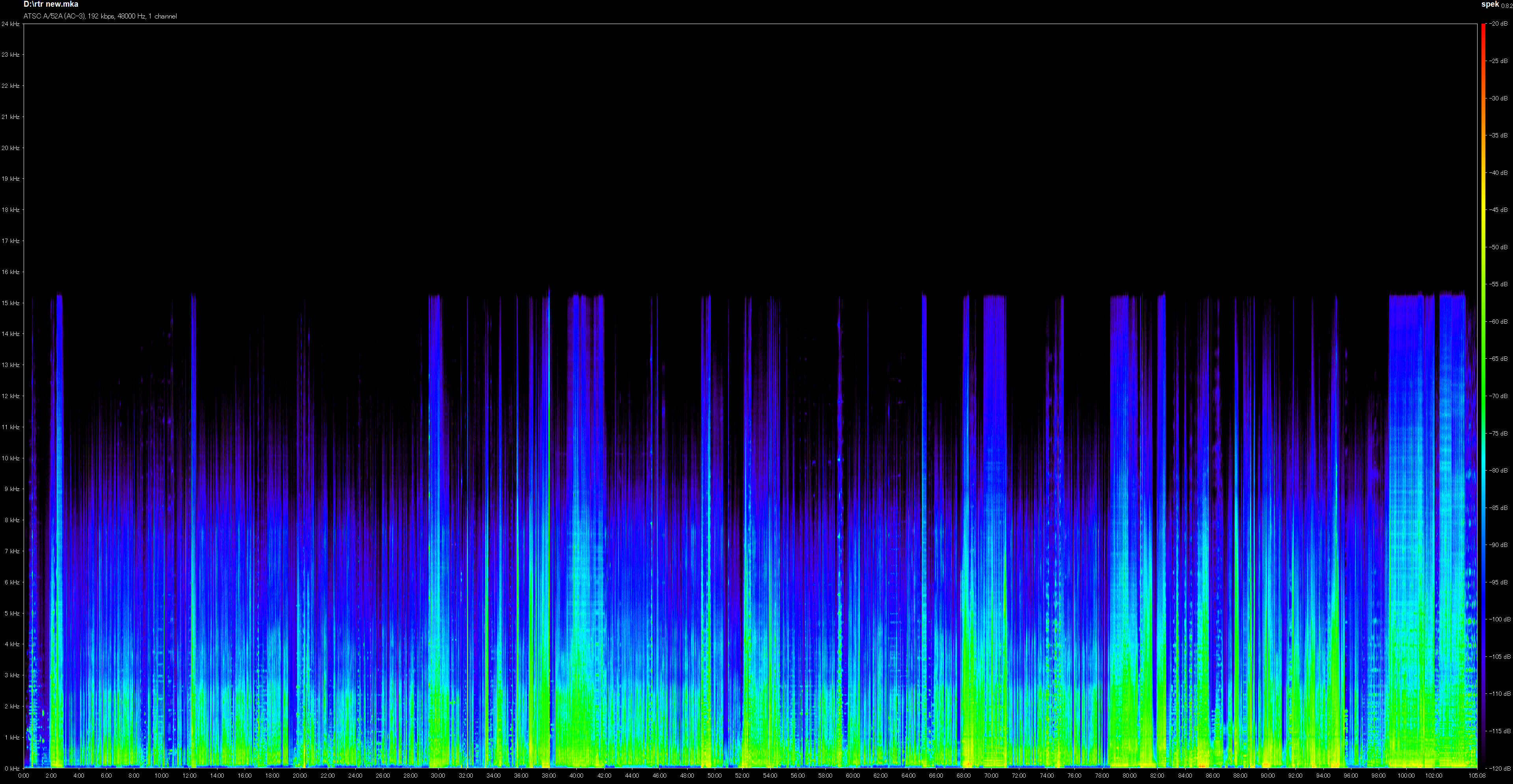The image size is (1513, 784).
Task: Click the 0:00 time axis marker
Action: click(24, 776)
